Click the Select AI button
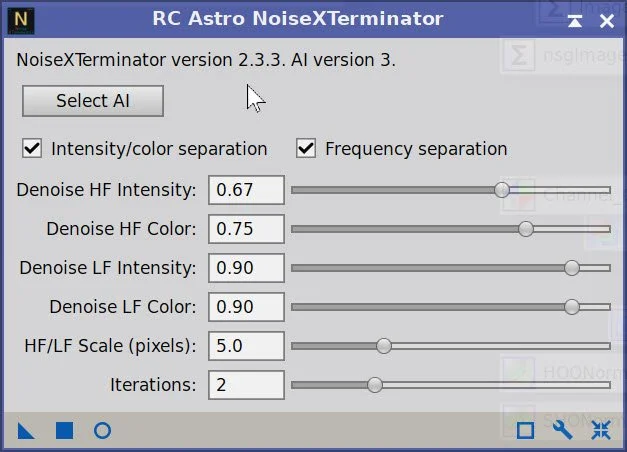627x452 pixels. [93, 101]
